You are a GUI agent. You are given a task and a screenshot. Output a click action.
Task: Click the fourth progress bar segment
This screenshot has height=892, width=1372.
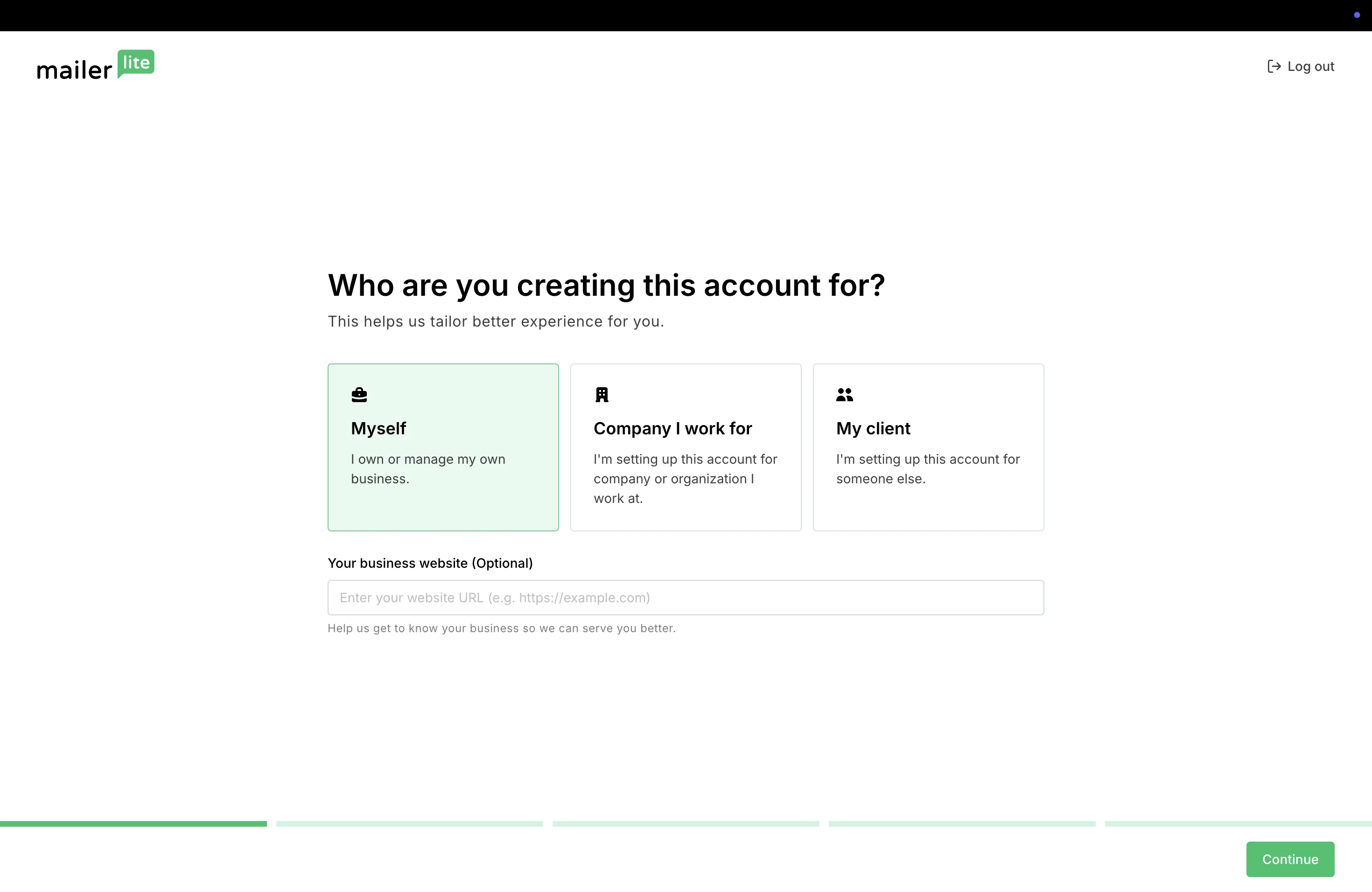tap(961, 824)
